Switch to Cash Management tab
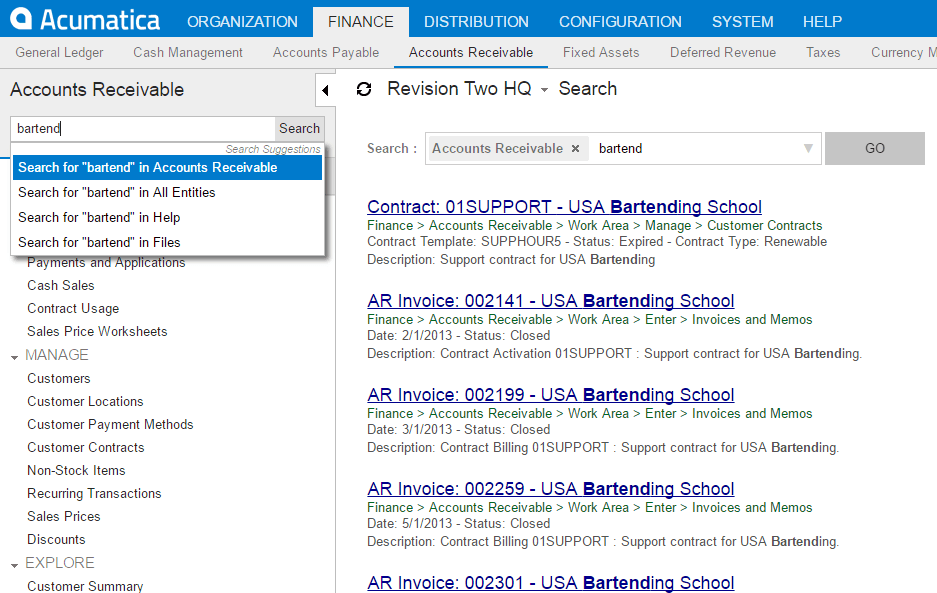The width and height of the screenshot is (937, 593). (x=188, y=53)
